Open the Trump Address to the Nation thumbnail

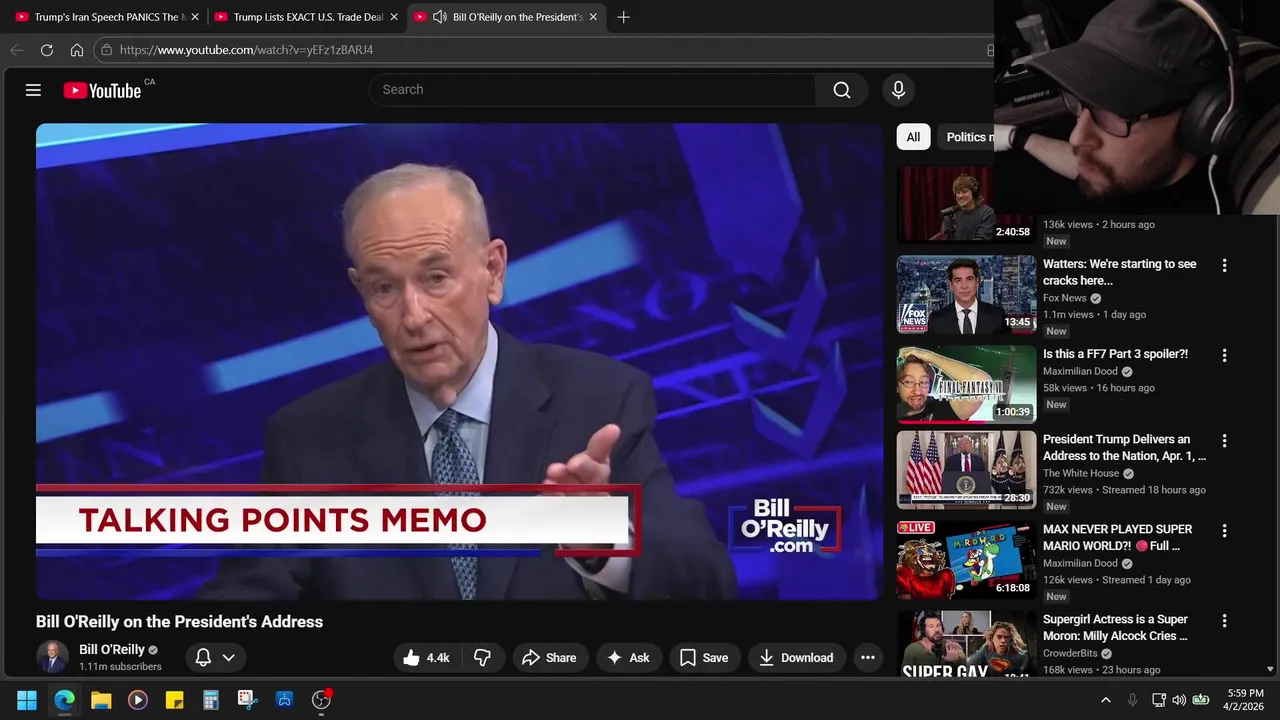click(966, 470)
